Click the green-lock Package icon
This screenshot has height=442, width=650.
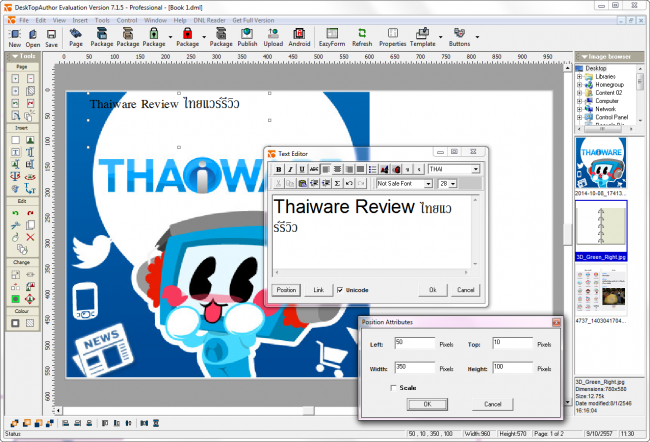point(154,38)
